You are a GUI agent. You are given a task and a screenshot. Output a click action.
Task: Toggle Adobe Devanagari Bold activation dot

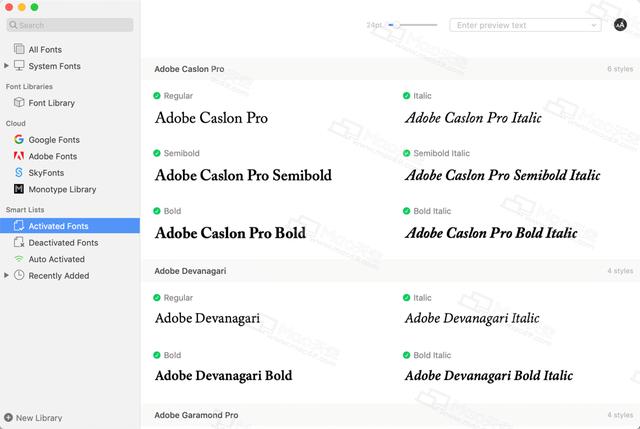[157, 355]
